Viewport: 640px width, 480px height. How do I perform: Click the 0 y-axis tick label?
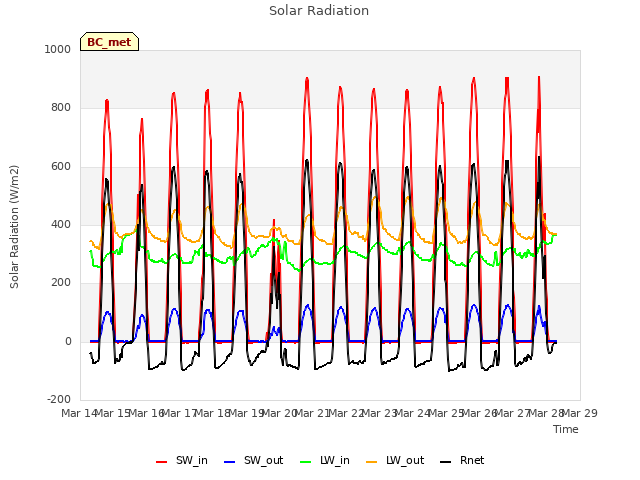68,341
